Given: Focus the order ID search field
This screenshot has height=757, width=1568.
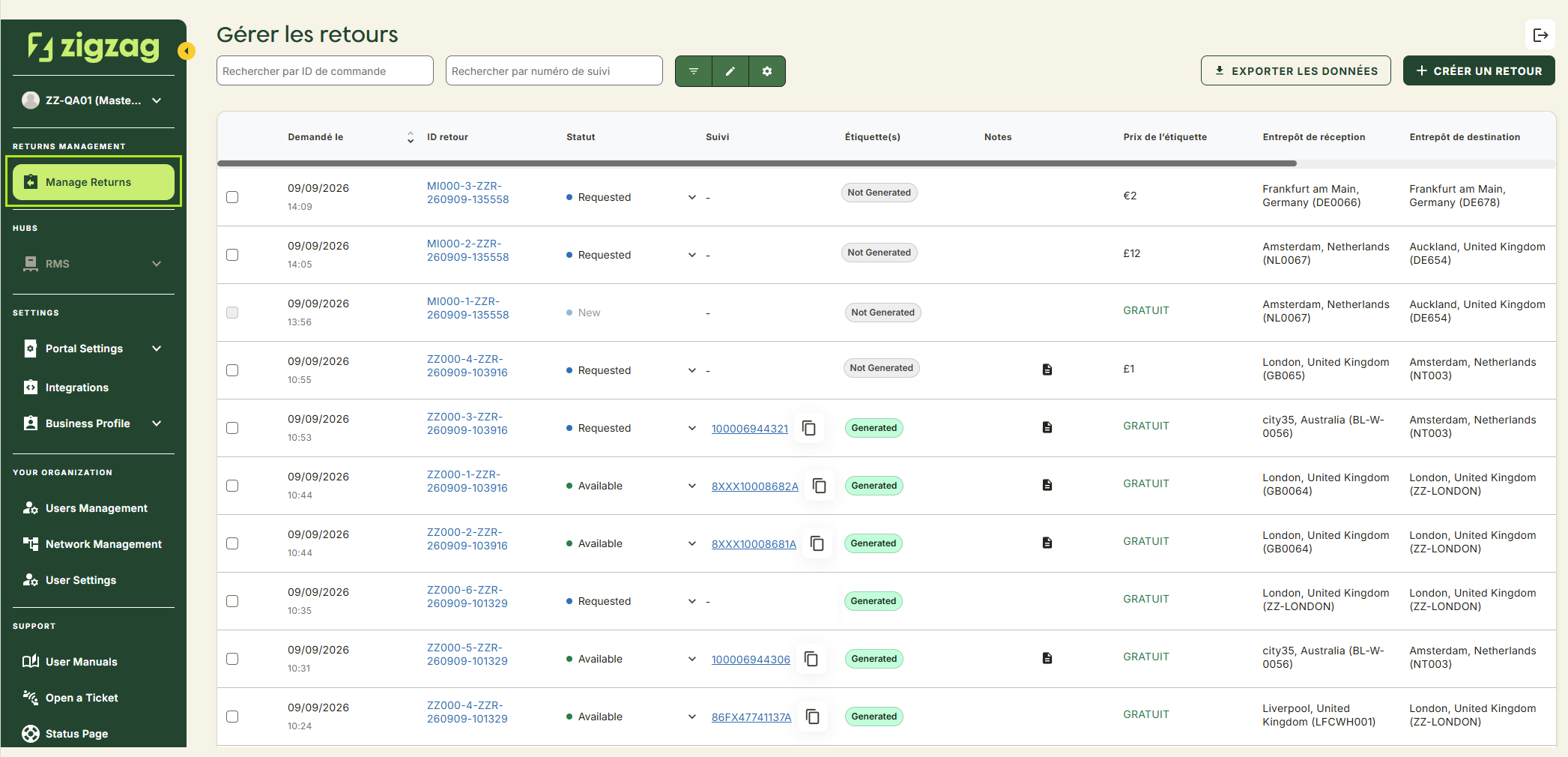Looking at the screenshot, I should point(325,70).
